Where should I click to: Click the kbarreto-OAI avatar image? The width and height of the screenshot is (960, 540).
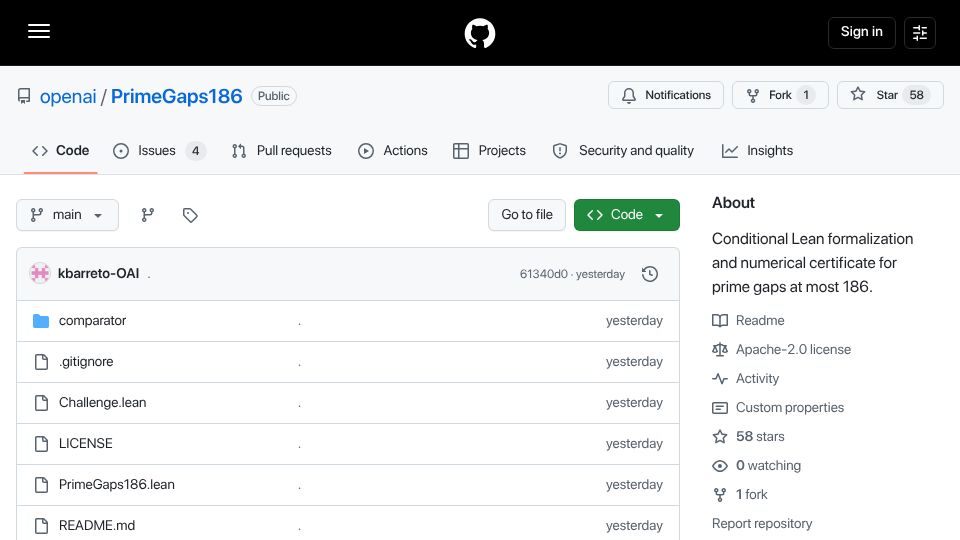(40, 273)
